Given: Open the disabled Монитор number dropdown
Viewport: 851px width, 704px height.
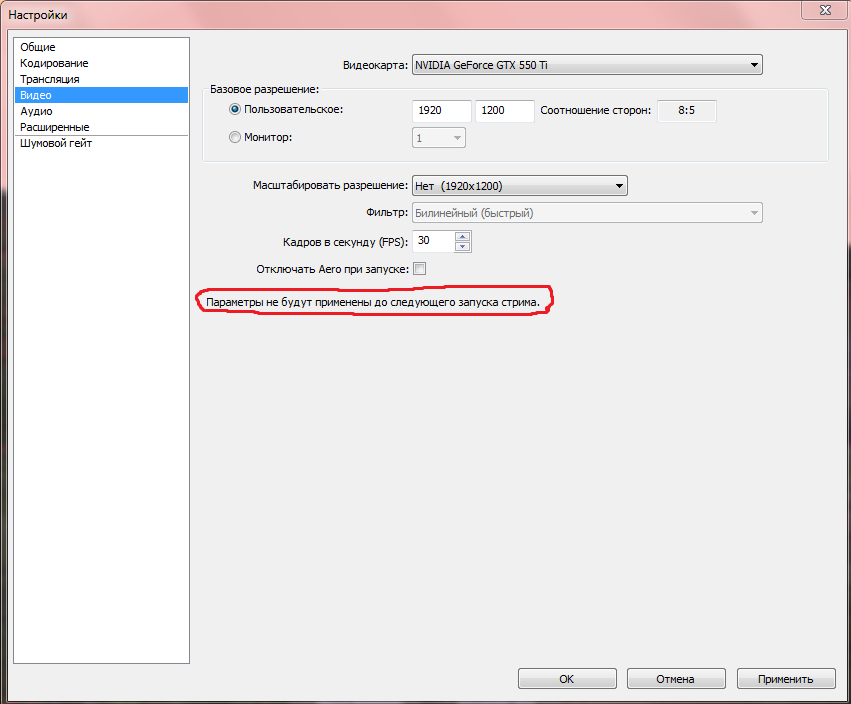Looking at the screenshot, I should click(x=439, y=138).
